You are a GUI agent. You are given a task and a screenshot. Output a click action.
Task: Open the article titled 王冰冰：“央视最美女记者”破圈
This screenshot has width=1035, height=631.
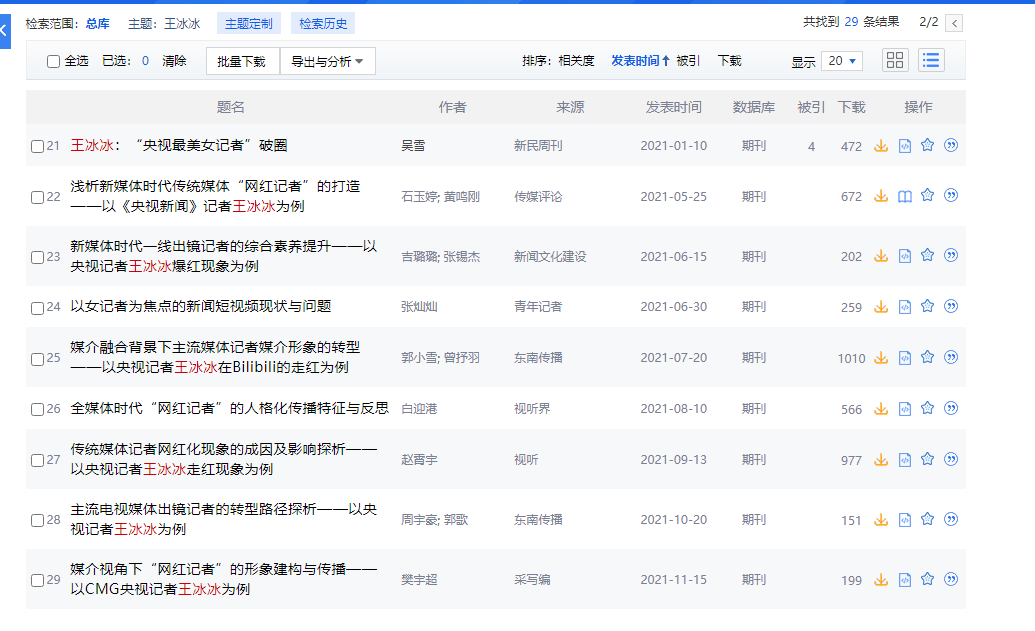[179, 145]
